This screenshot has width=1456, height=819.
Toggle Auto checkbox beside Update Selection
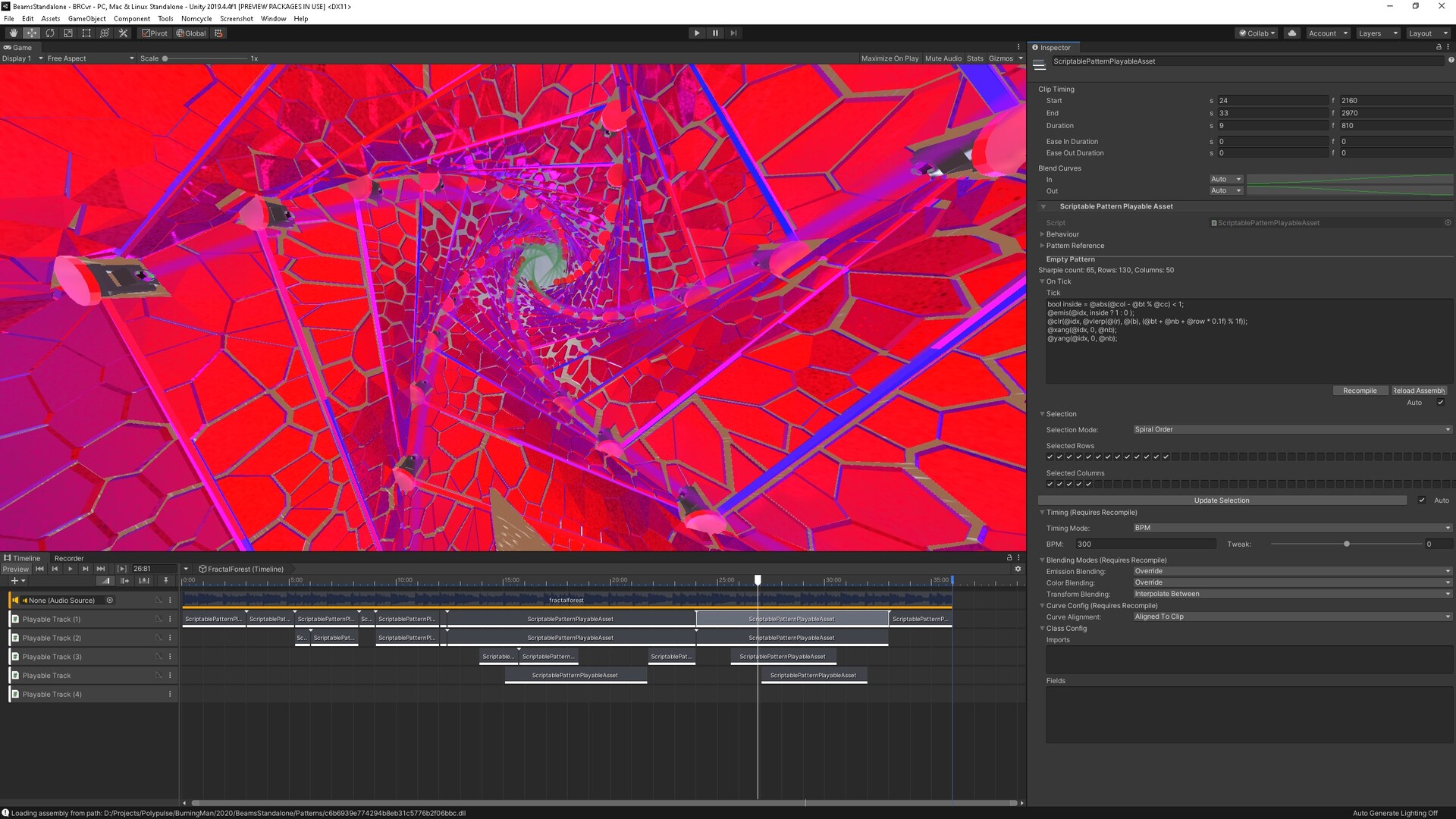click(x=1422, y=500)
